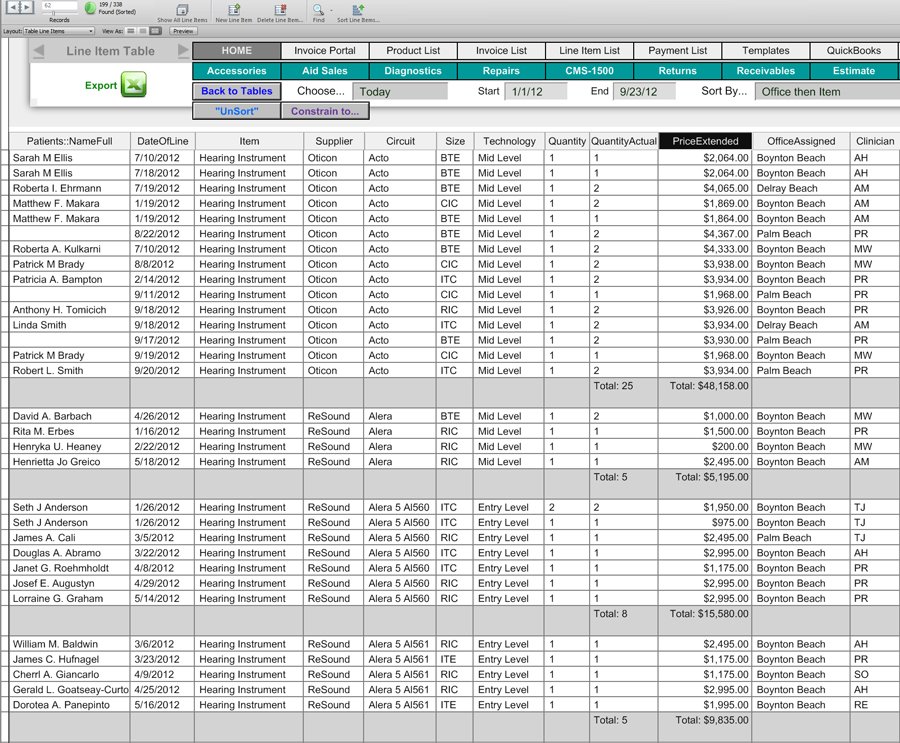Open the Invoice Portal tab
Viewport: 900px width, 743px height.
click(x=325, y=51)
